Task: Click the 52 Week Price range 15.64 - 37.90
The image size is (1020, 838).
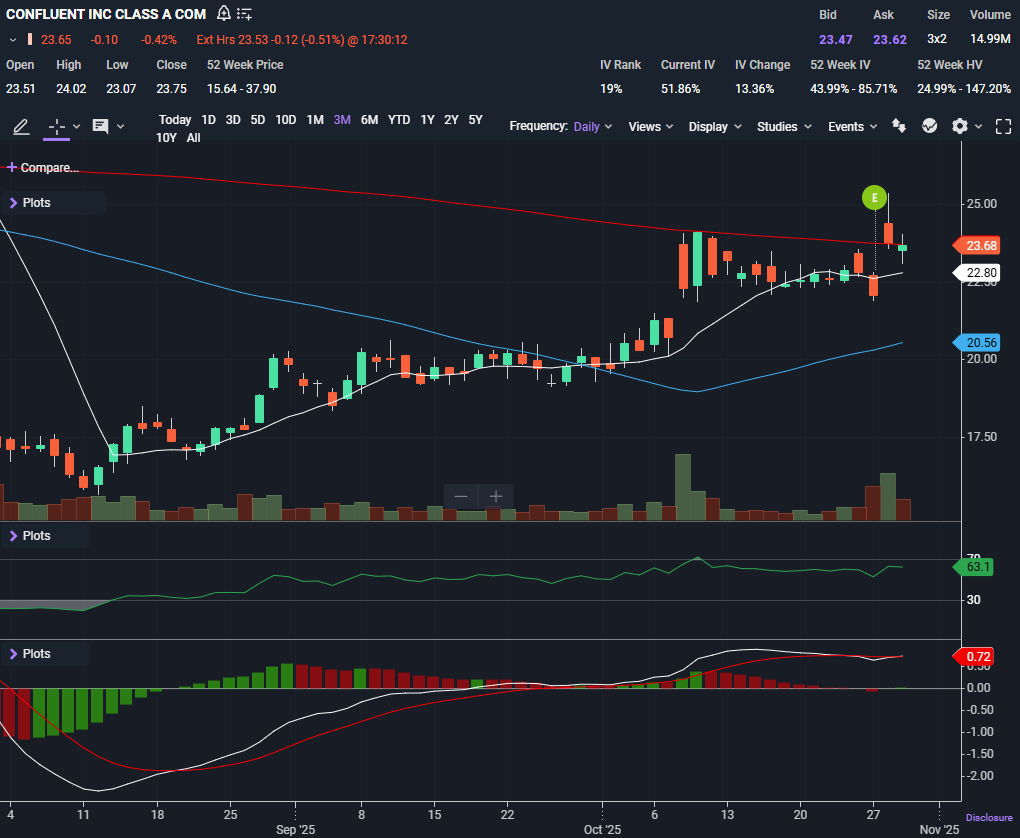Action: [241, 88]
